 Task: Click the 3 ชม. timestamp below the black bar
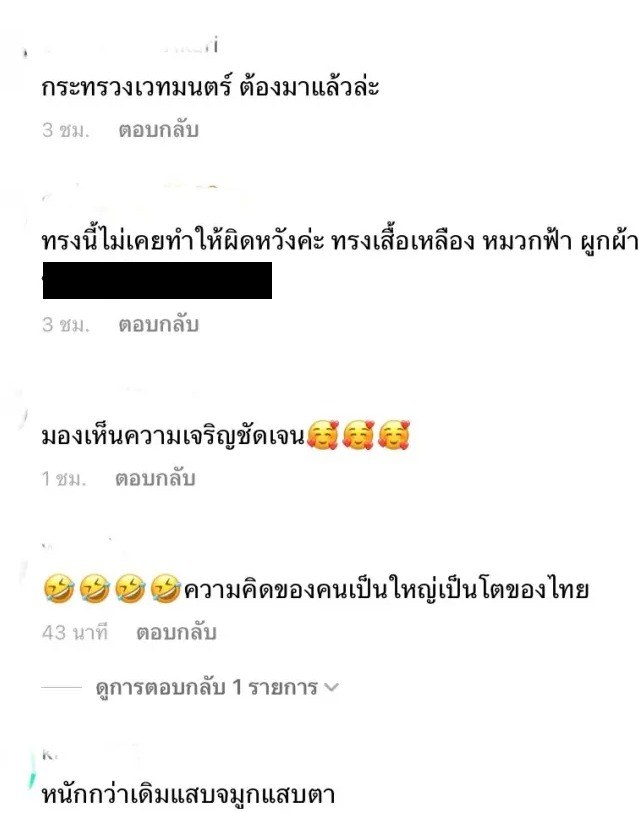click(66, 325)
